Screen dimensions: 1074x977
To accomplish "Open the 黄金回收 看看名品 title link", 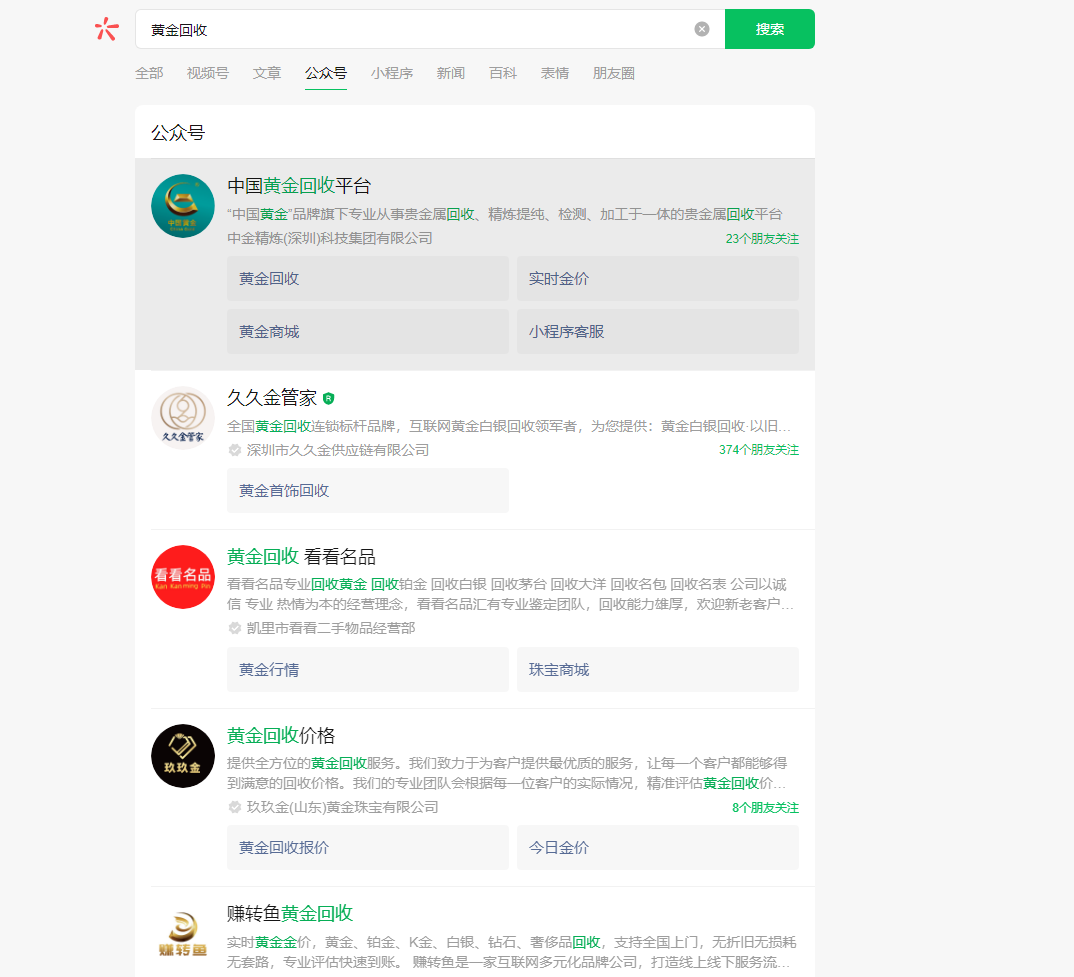I will 301,556.
